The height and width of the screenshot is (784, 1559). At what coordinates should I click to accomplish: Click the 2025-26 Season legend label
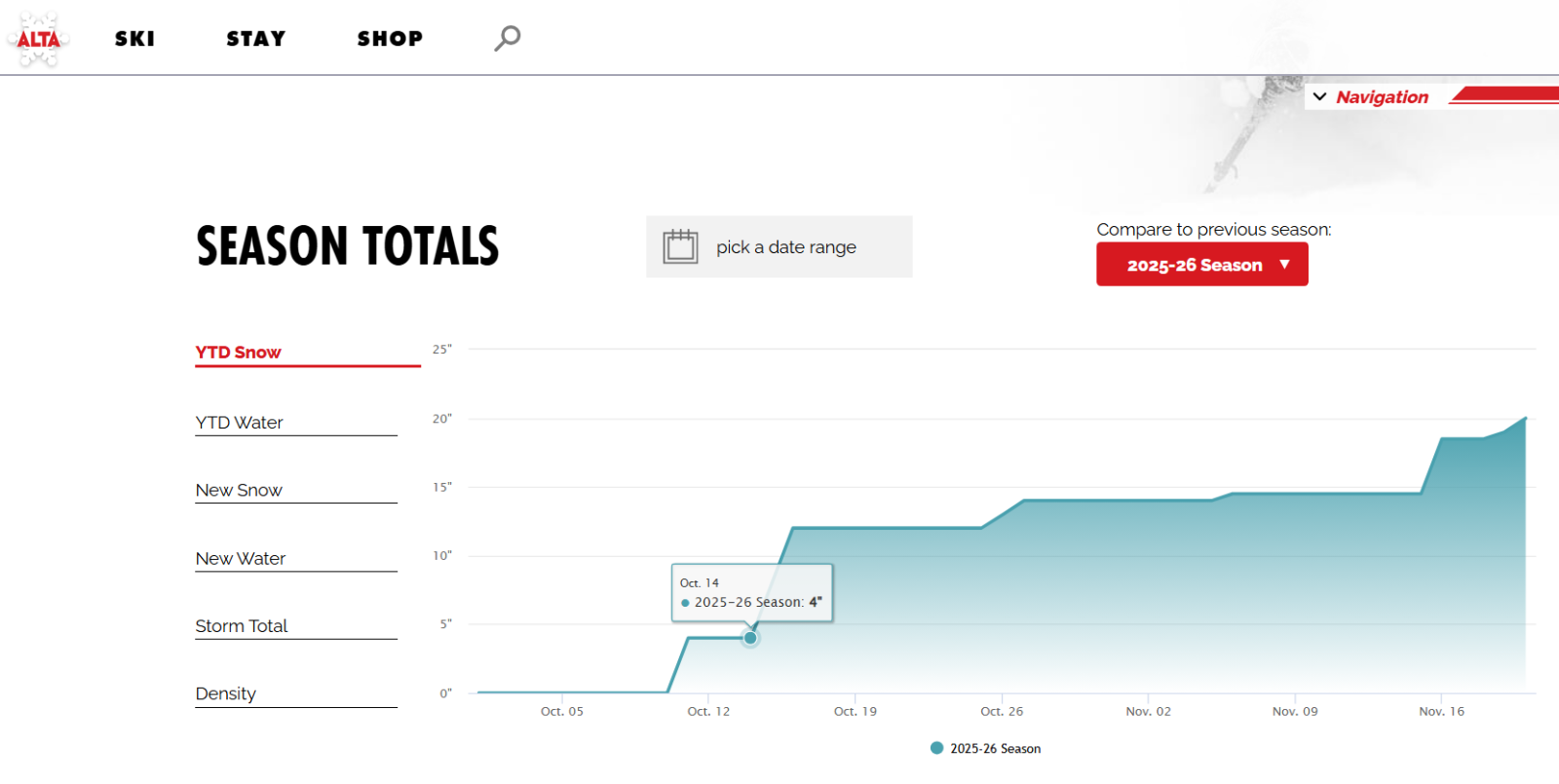pyautogui.click(x=995, y=748)
